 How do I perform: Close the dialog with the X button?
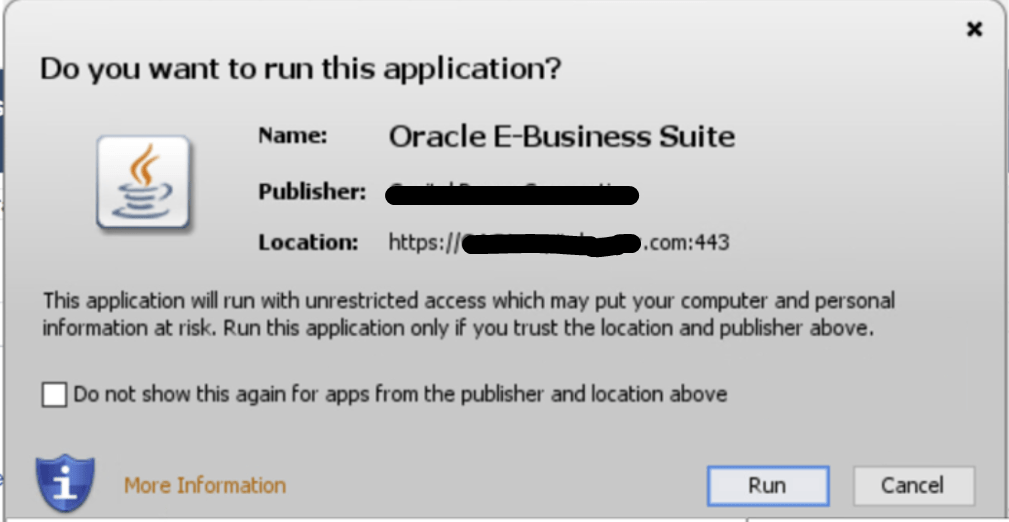(x=974, y=30)
